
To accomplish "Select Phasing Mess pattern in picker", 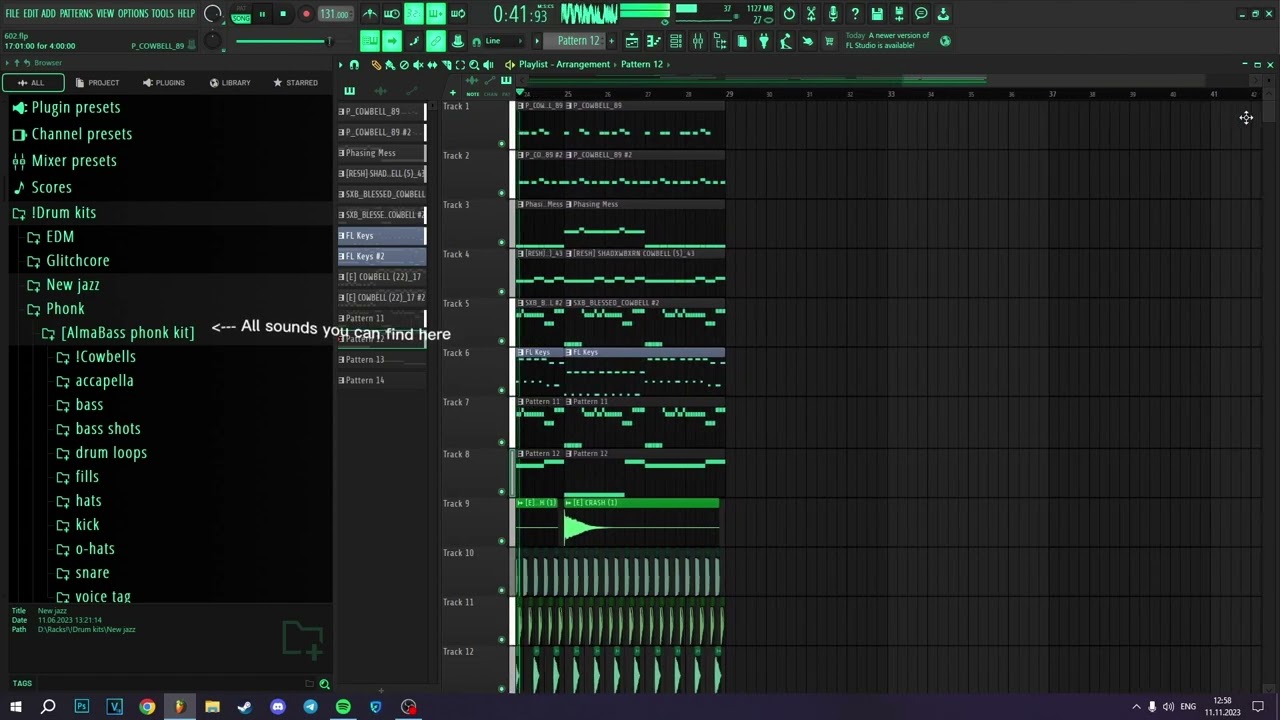I will point(381,153).
